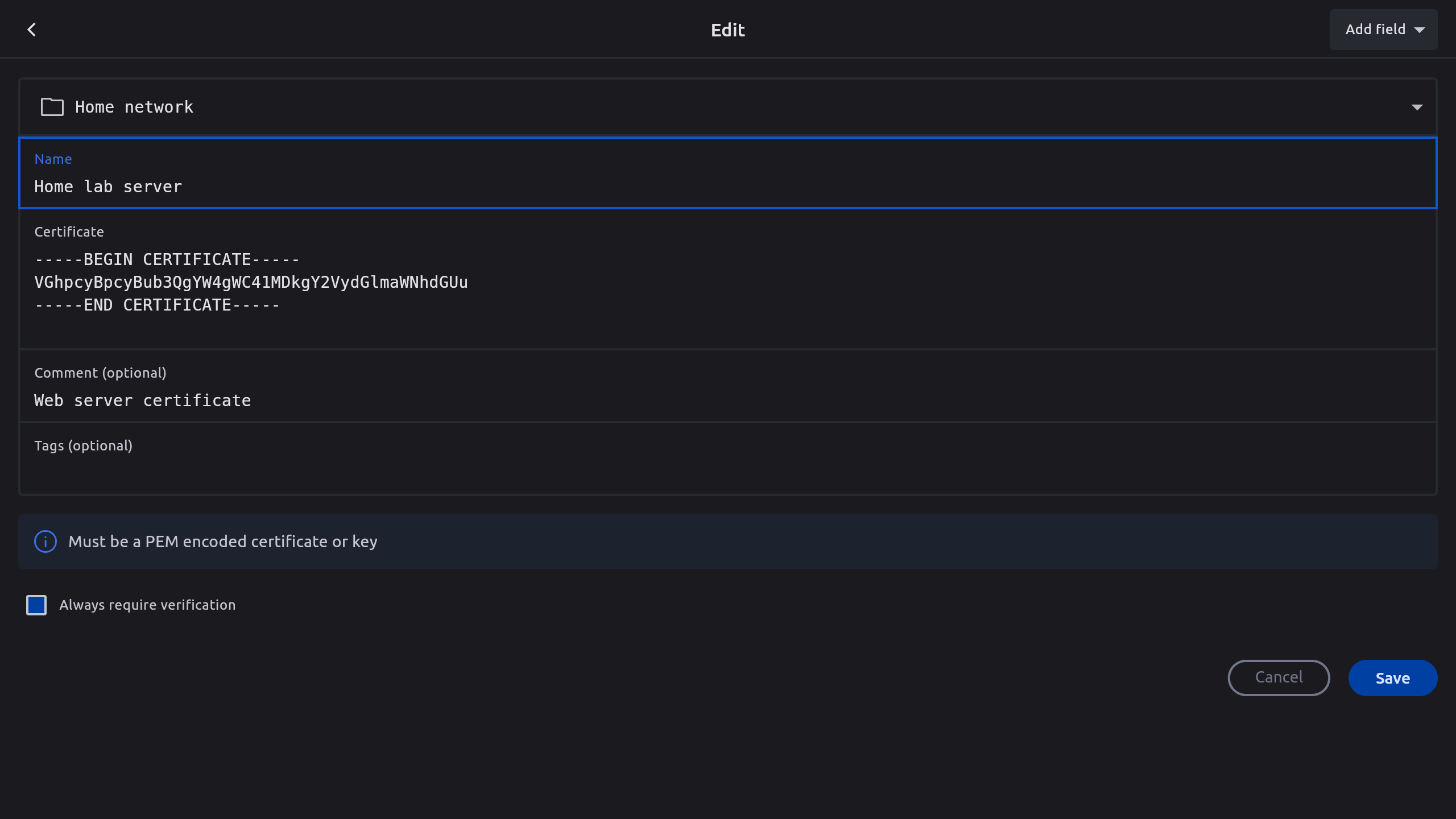Click the base64 certificate body line
1456x819 pixels.
[x=251, y=282]
